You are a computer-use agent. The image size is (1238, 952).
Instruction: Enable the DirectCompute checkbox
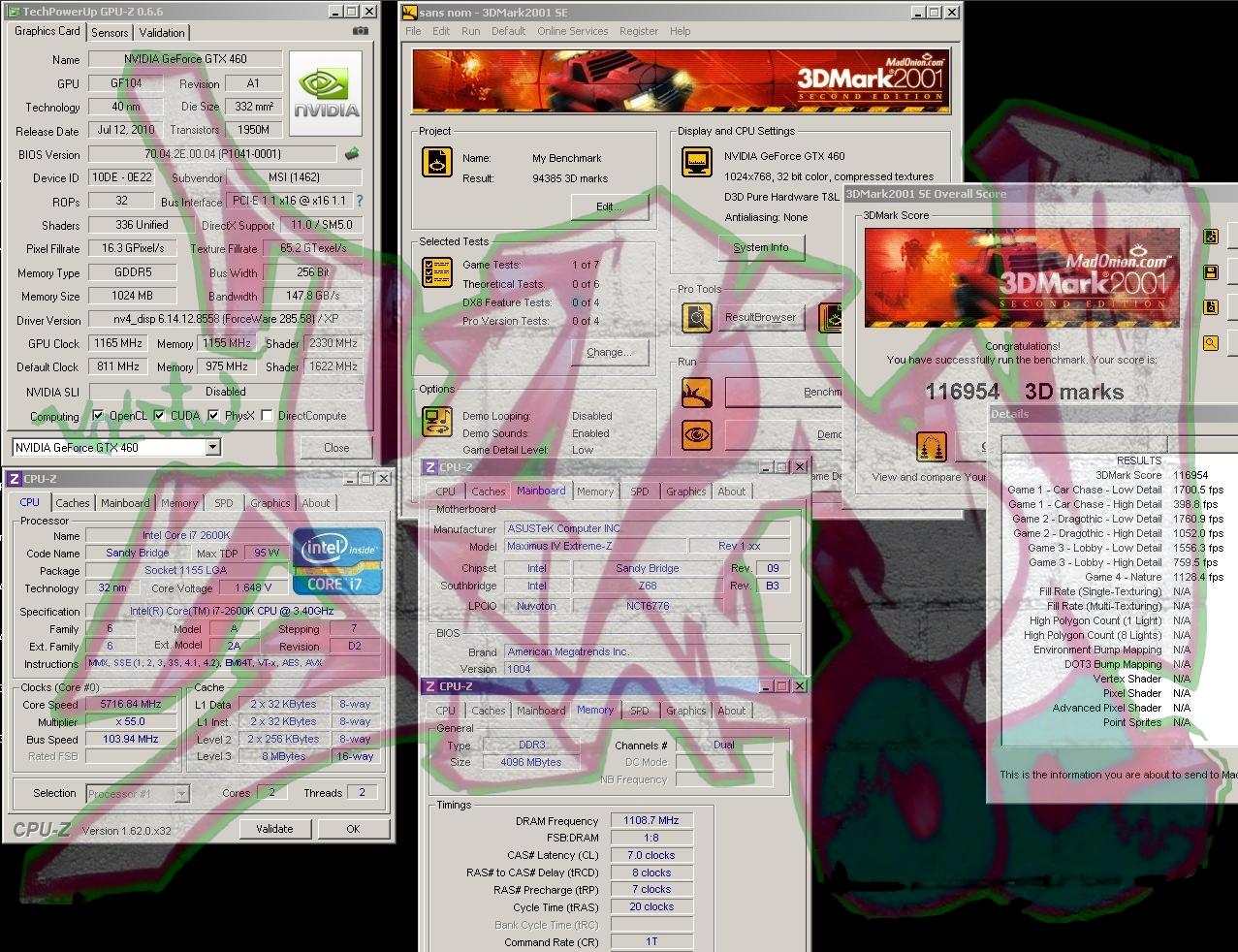coord(267,416)
